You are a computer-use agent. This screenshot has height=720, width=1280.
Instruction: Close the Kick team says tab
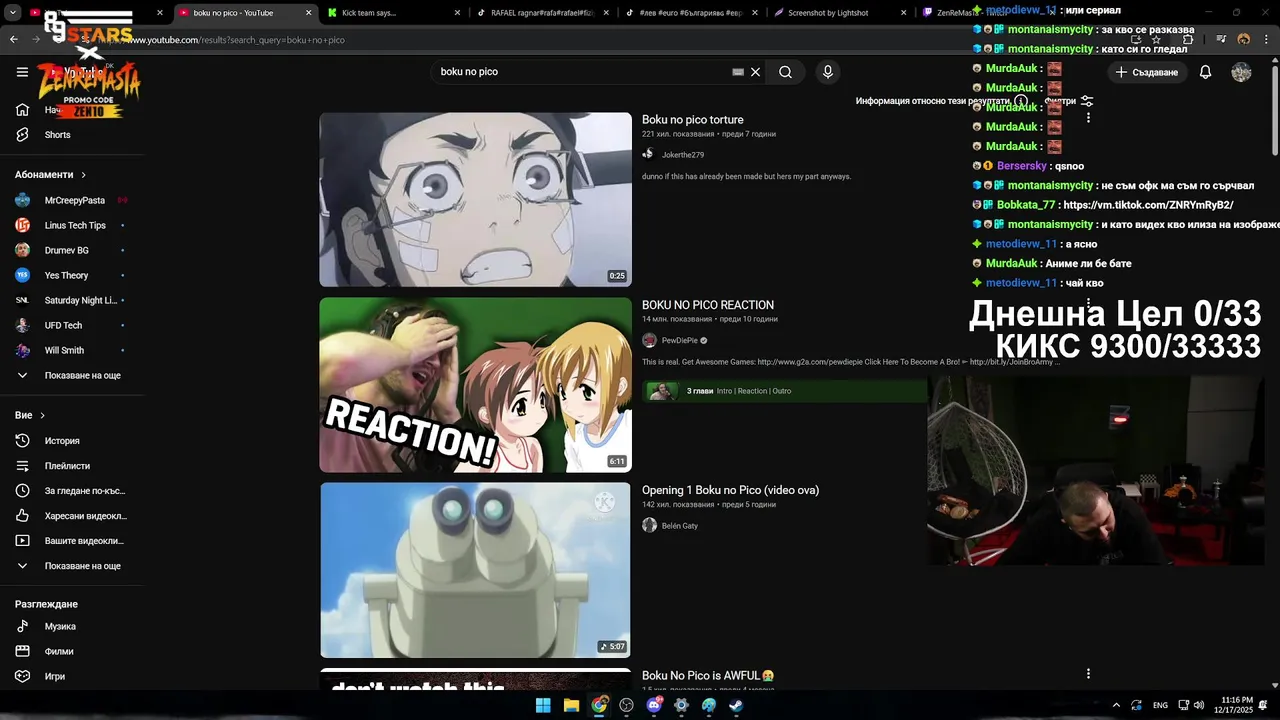pos(458,13)
